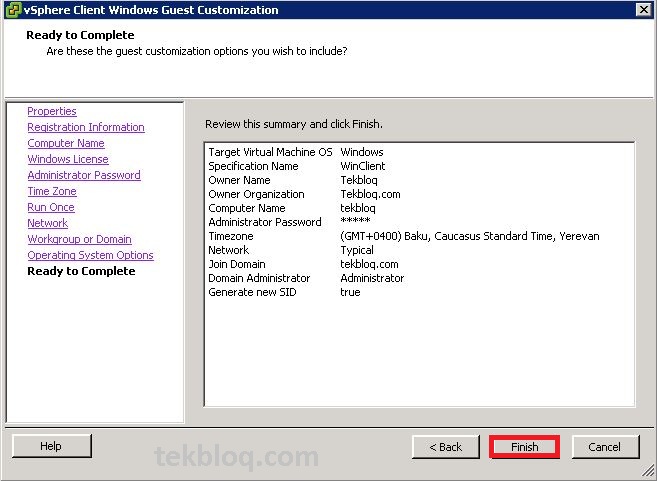Open the Properties step link
657x481 pixels.
point(52,111)
